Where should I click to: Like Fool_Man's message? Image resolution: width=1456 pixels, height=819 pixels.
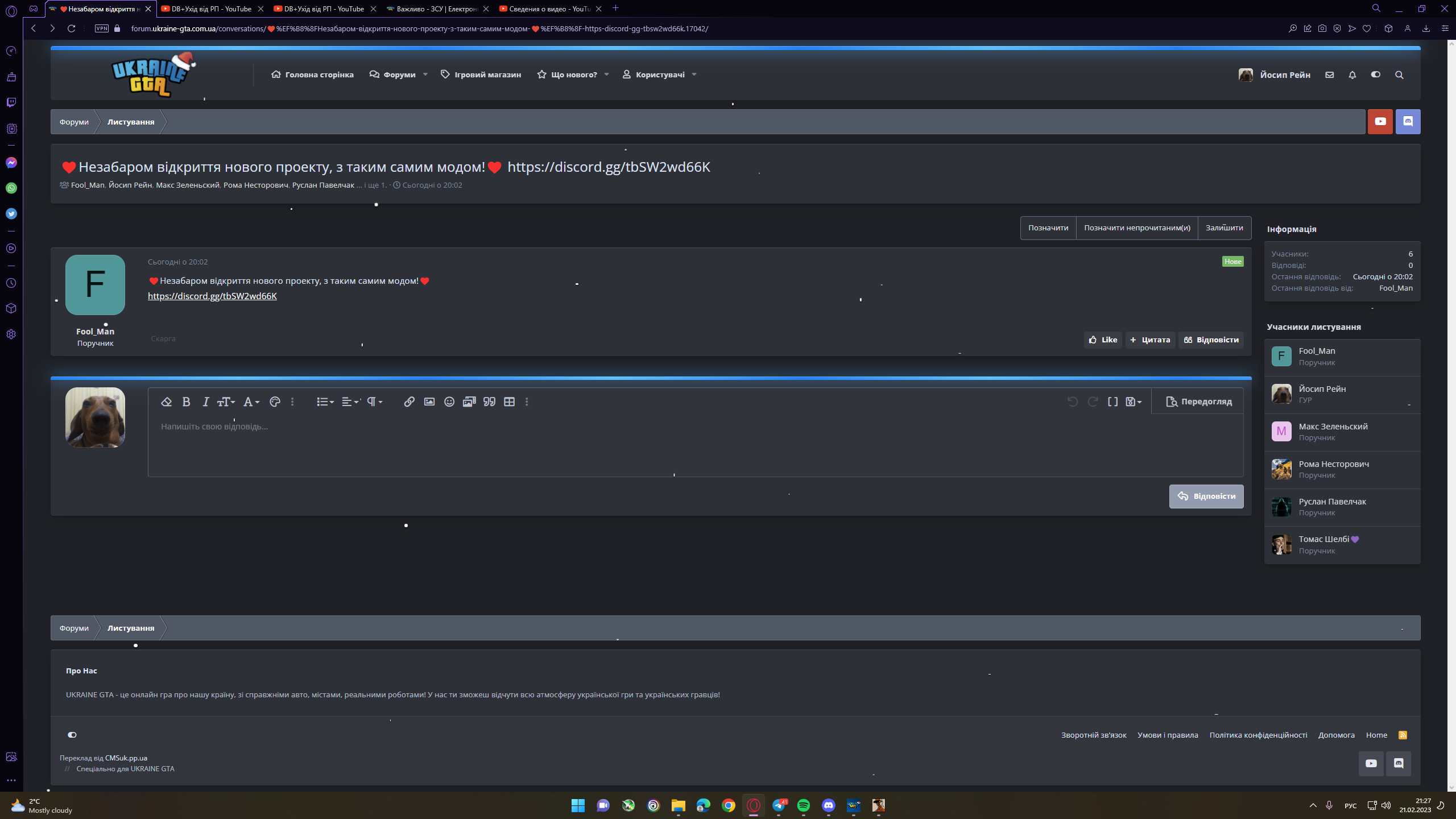coord(1103,340)
